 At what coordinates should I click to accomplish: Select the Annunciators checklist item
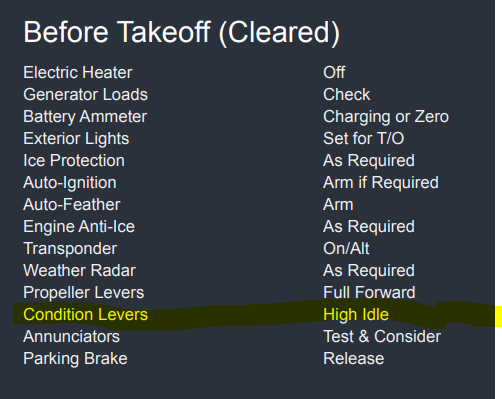click(x=71, y=336)
